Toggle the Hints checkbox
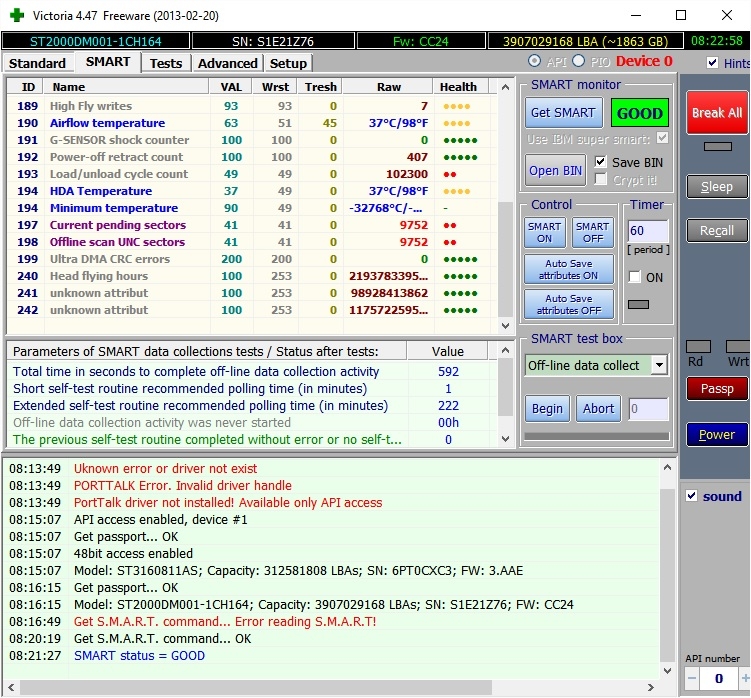This screenshot has height=698, width=751. coord(712,63)
